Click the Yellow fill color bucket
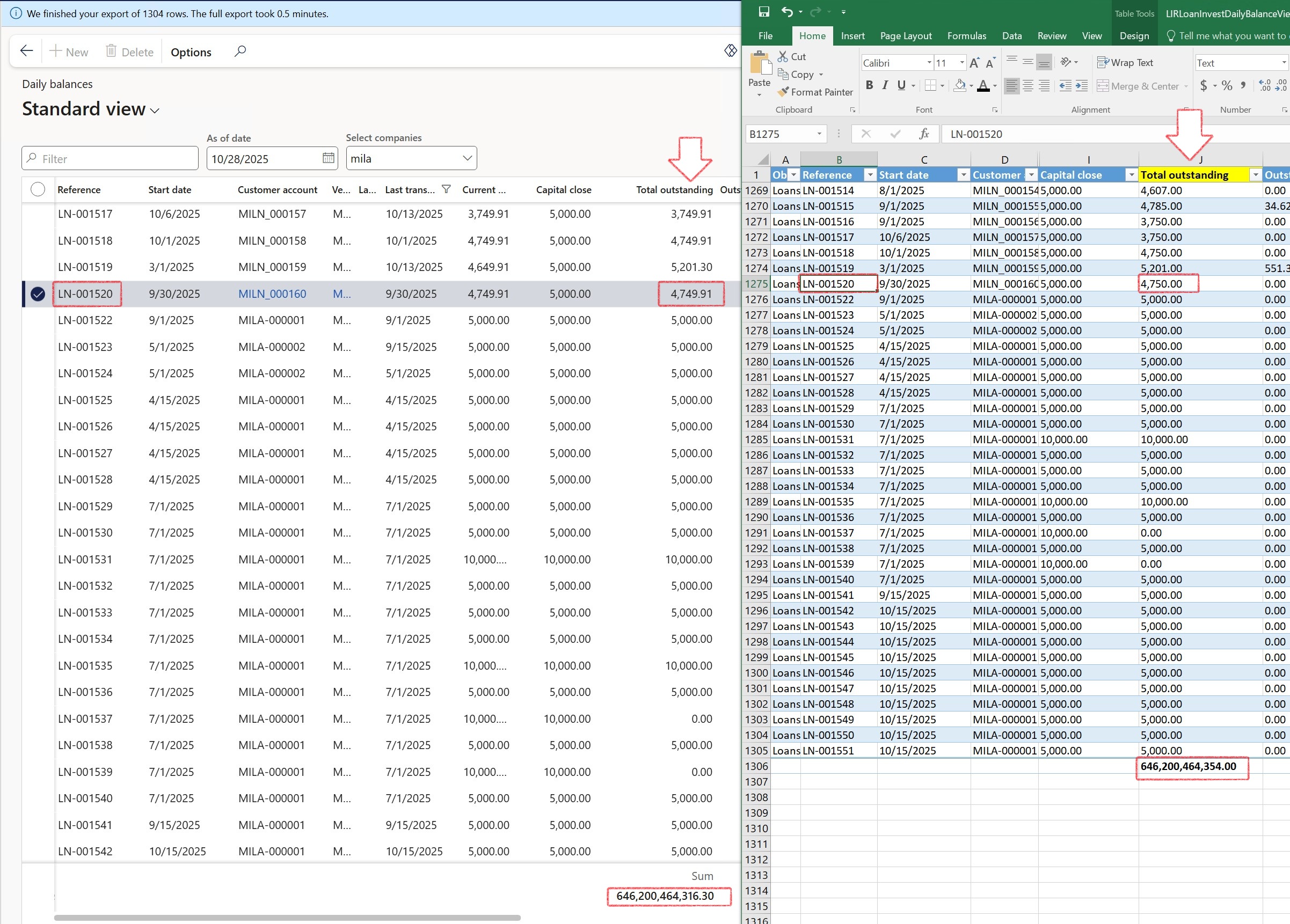The height and width of the screenshot is (924, 1290). tap(959, 85)
